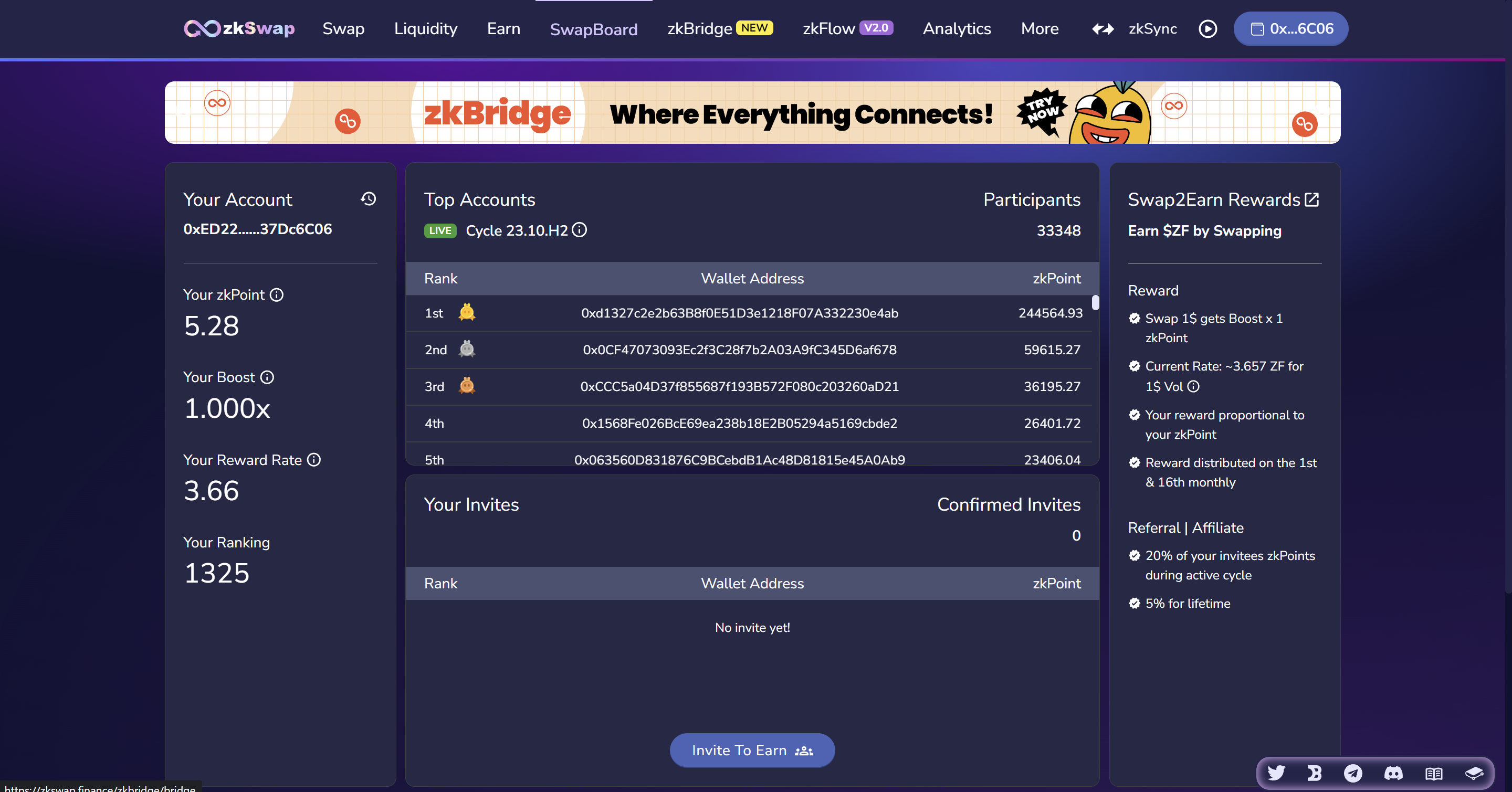Open the Twitter social link icon

[x=1275, y=773]
